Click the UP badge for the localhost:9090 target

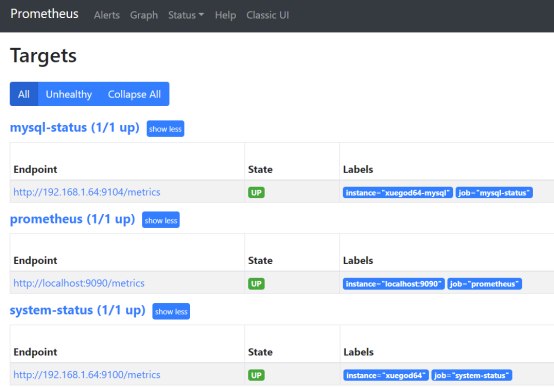[x=256, y=284]
